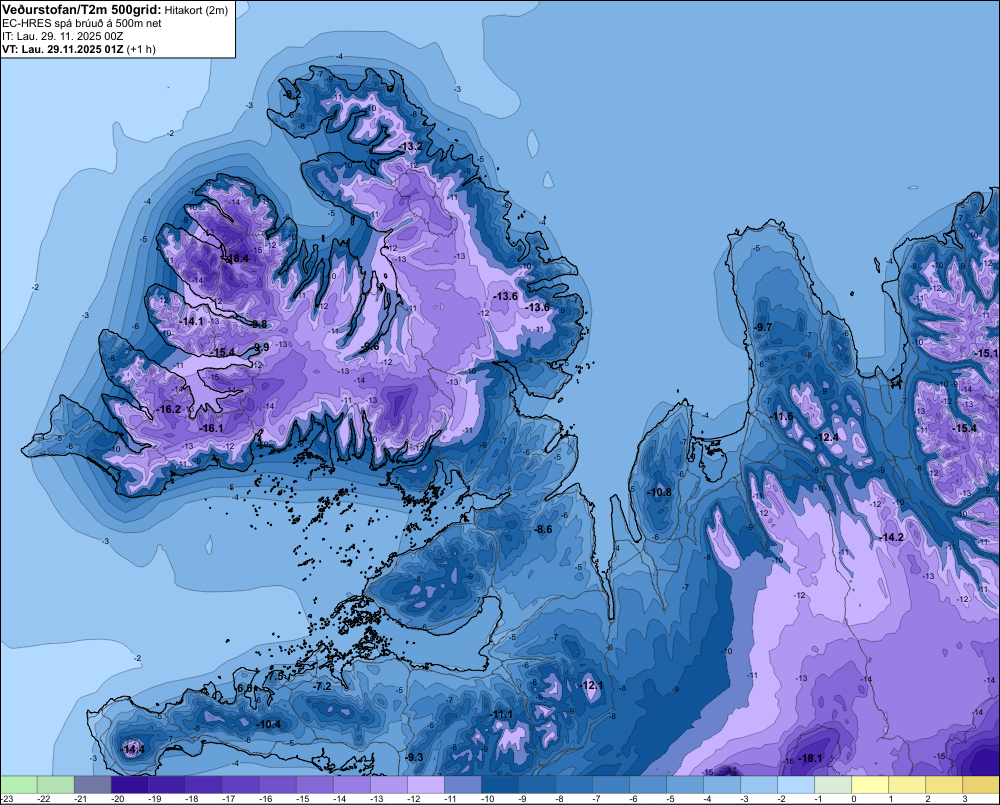This screenshot has width=1000, height=805.
Task: Click the -14.2 temperature label
Action: coord(892,537)
